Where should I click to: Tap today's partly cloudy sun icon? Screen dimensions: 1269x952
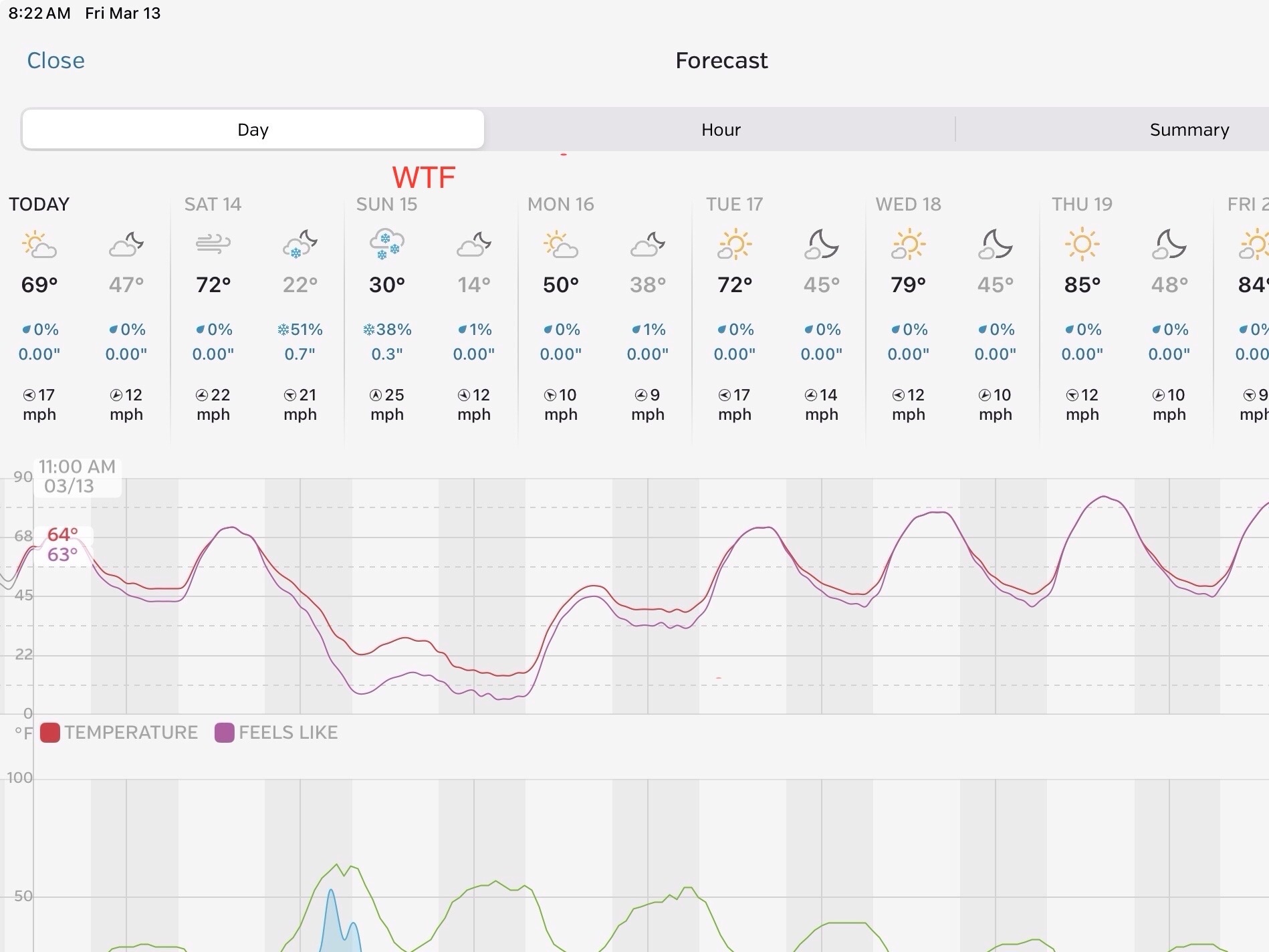(x=39, y=245)
